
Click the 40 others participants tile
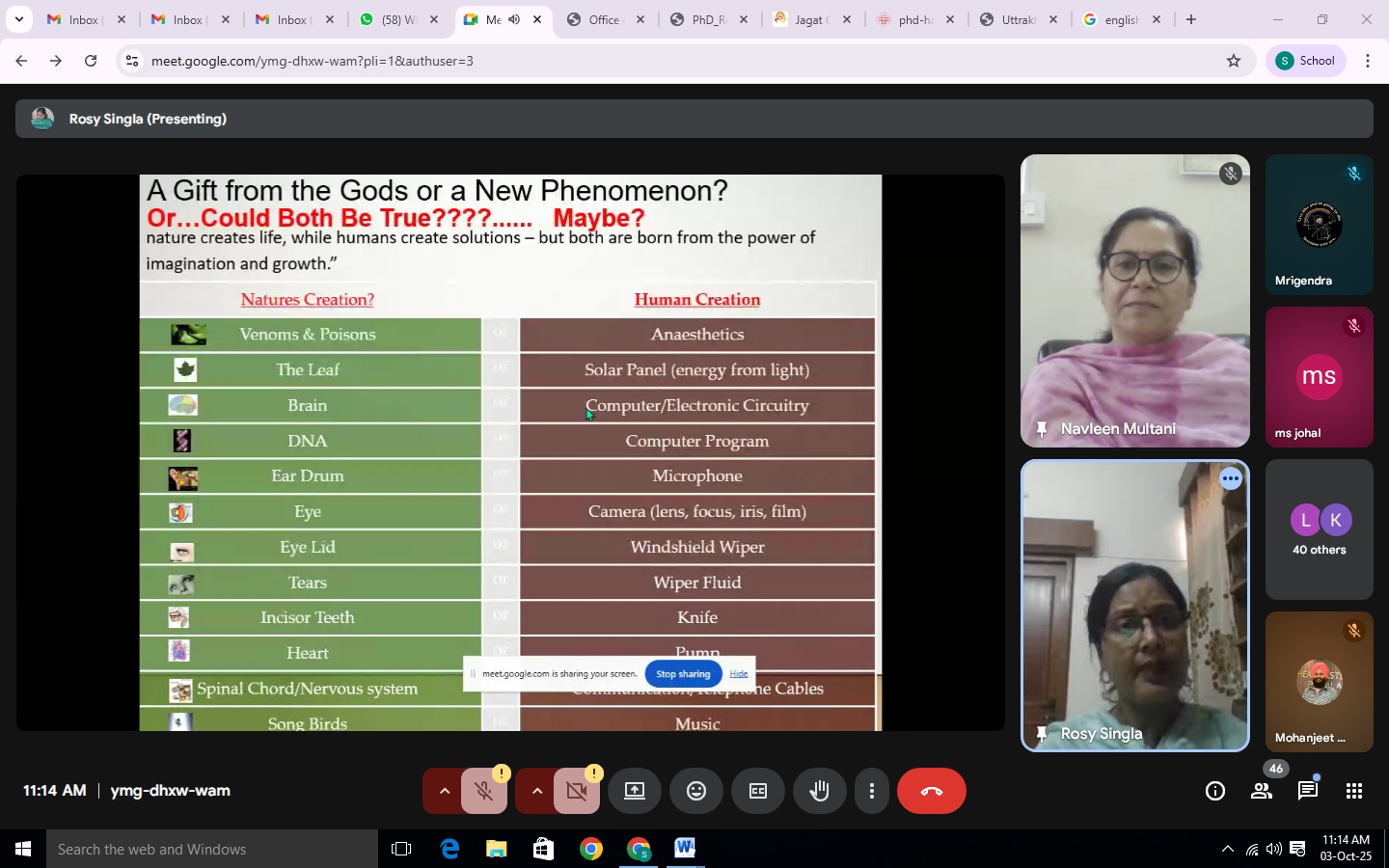1319,529
